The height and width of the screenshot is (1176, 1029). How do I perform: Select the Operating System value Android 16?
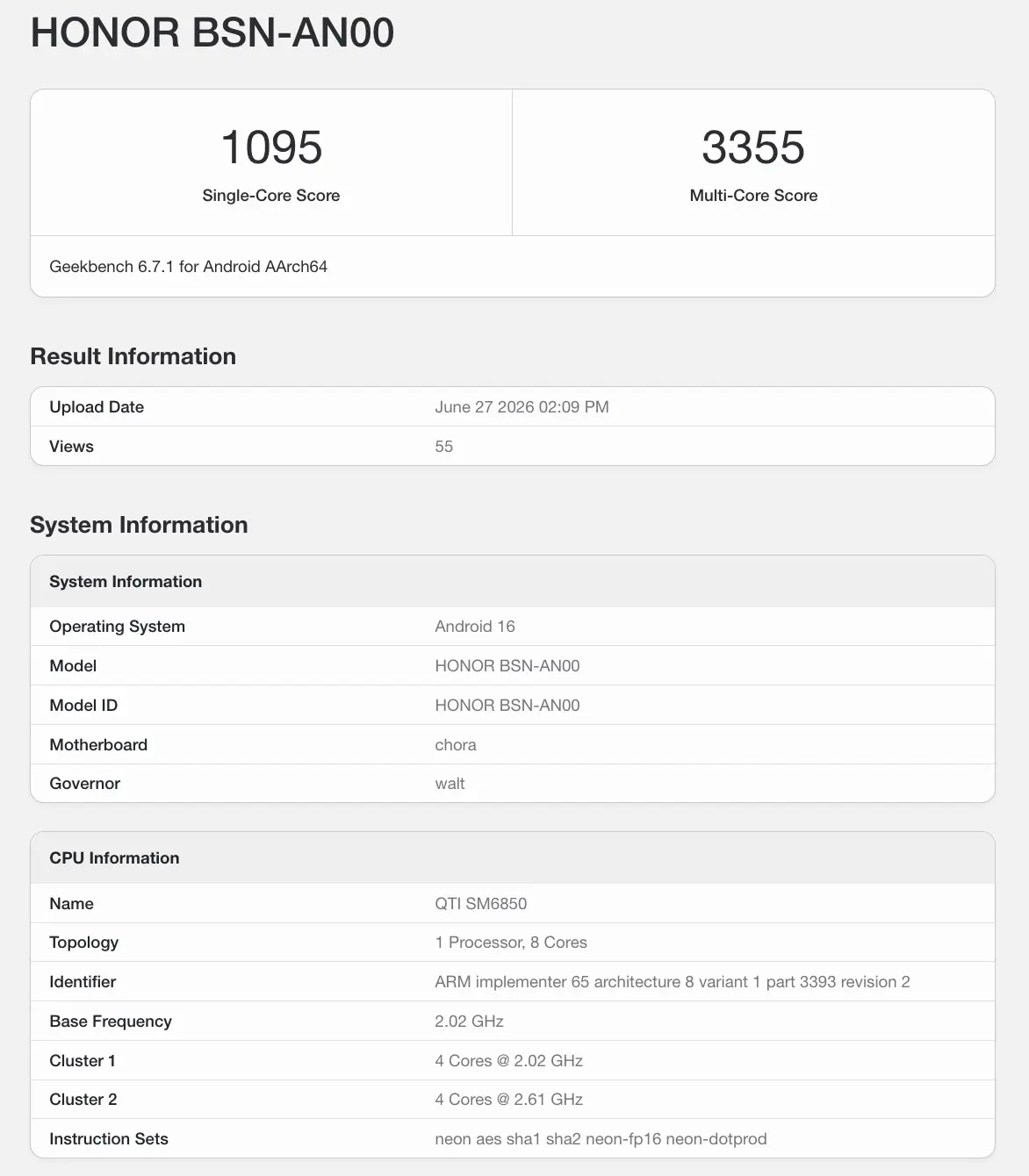pos(475,627)
